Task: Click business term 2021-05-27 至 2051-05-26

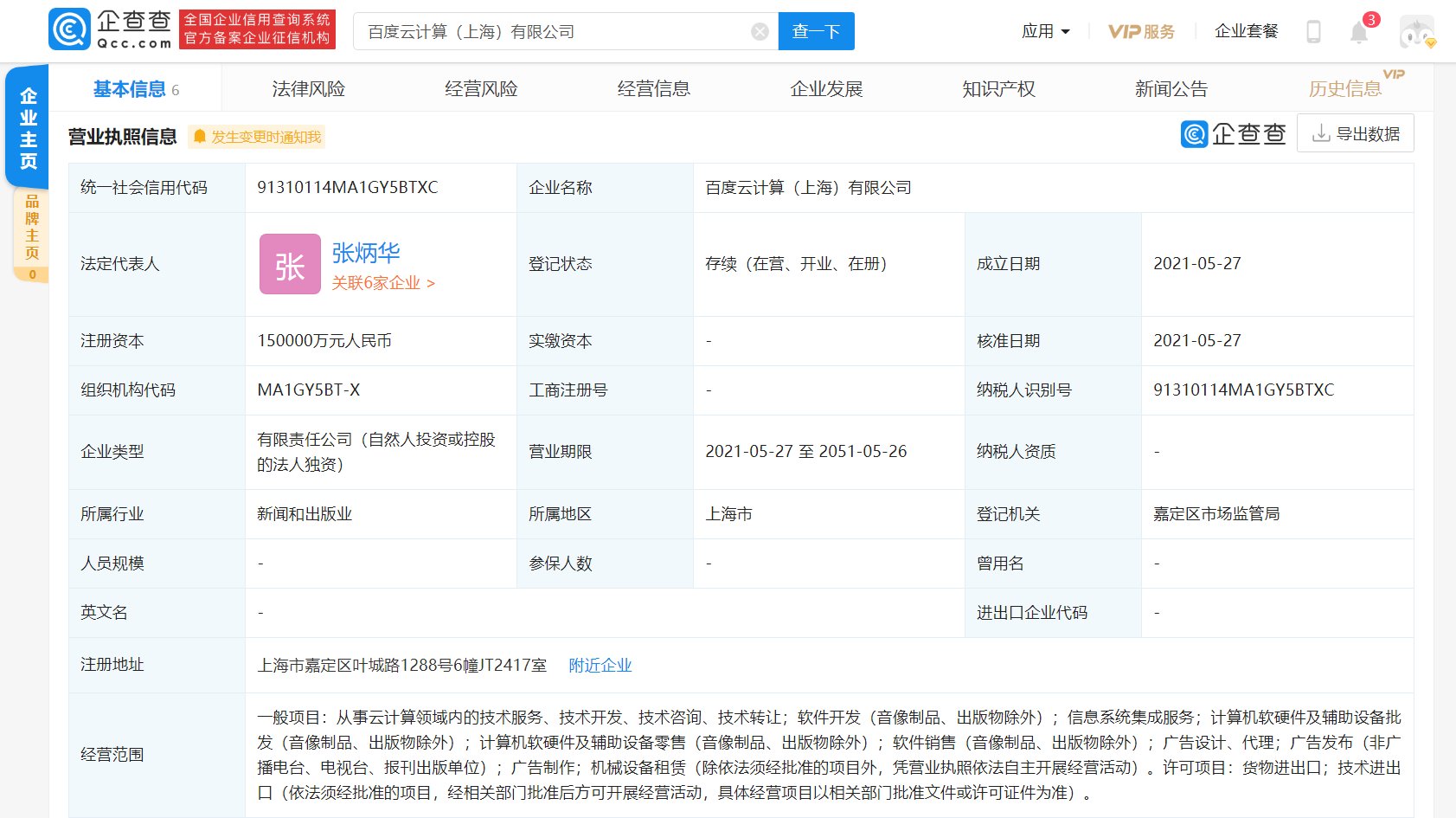Action: tap(806, 452)
